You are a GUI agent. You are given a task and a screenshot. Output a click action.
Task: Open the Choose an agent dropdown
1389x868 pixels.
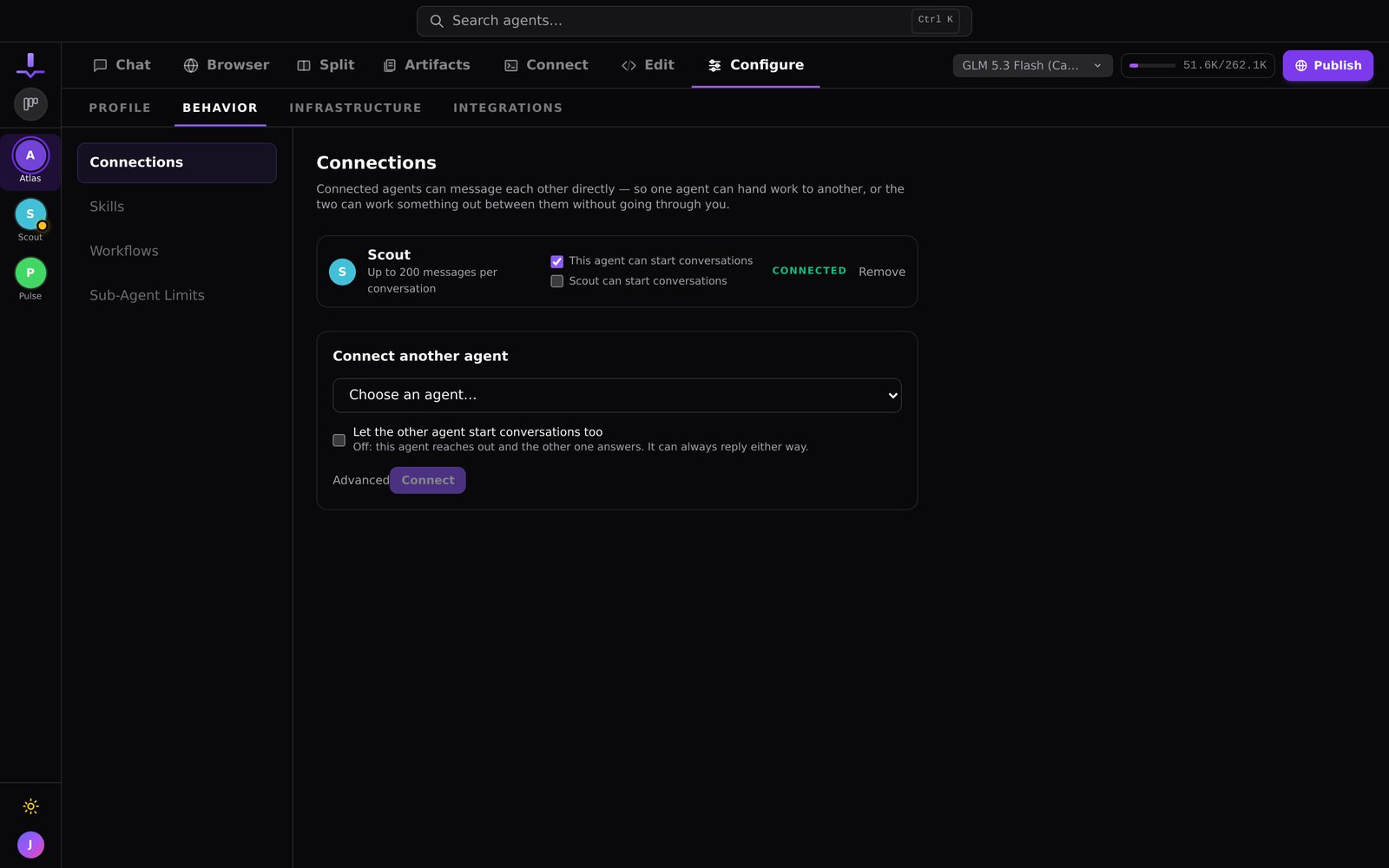pos(617,395)
